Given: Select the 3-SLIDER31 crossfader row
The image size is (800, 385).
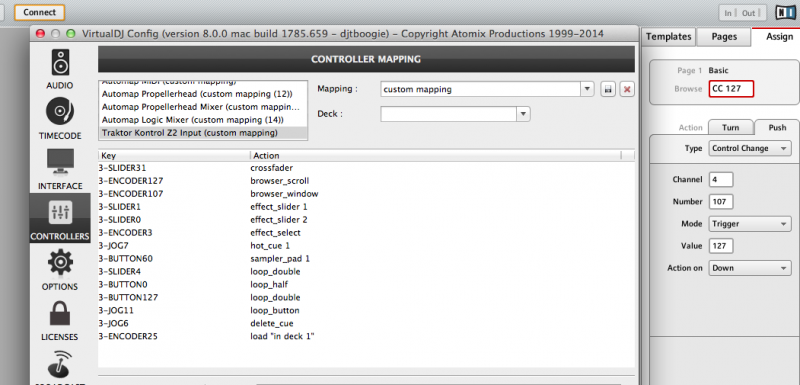Looking at the screenshot, I should [x=366, y=168].
